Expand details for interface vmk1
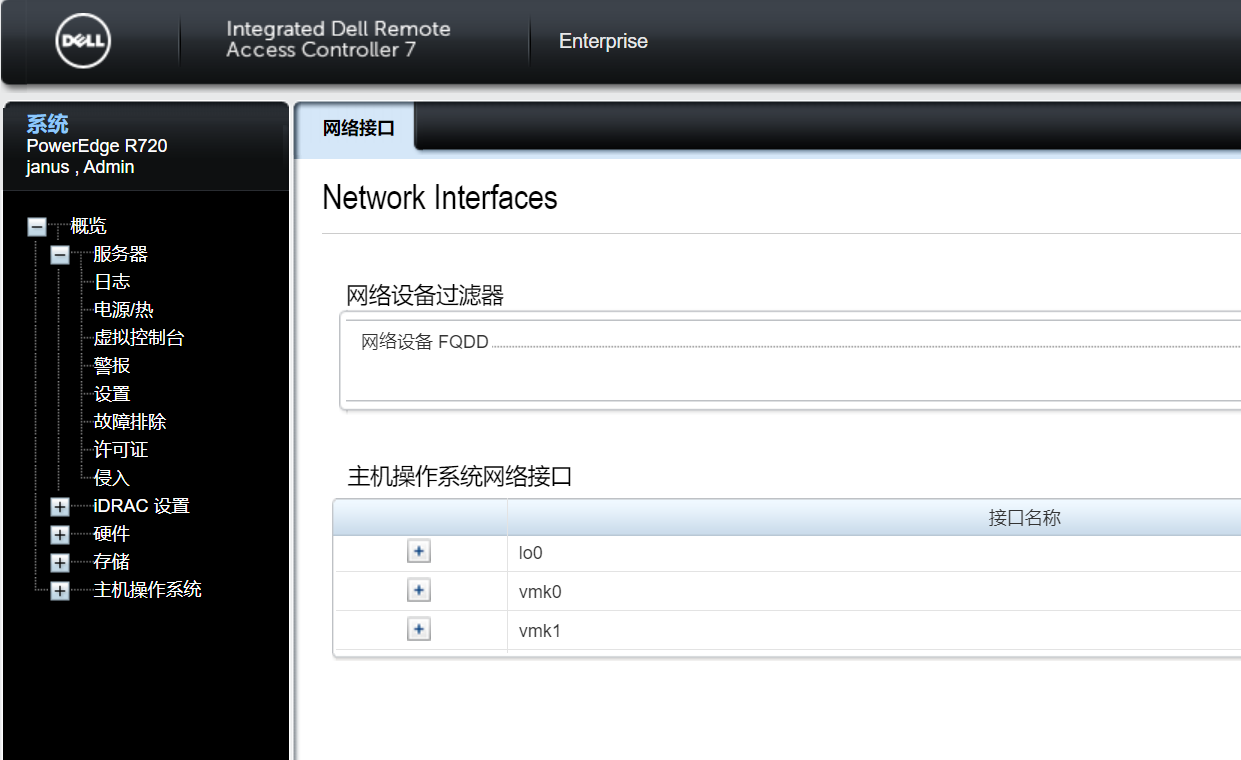The height and width of the screenshot is (760, 1241). click(x=419, y=629)
